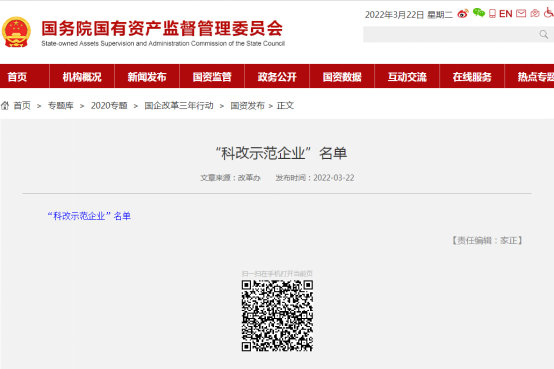Open 首页 in the red navigation bar
This screenshot has width=554, height=369.
click(x=17, y=77)
